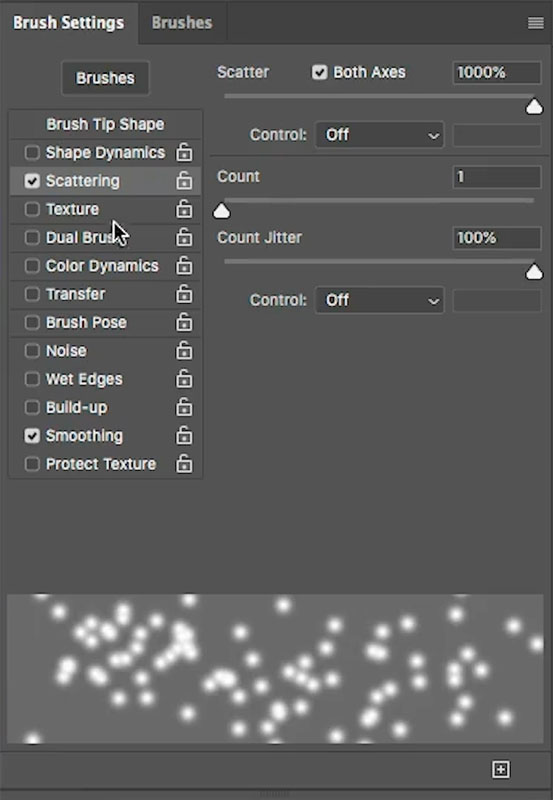Disable the Smoothing checkbox
553x800 pixels.
(32, 436)
